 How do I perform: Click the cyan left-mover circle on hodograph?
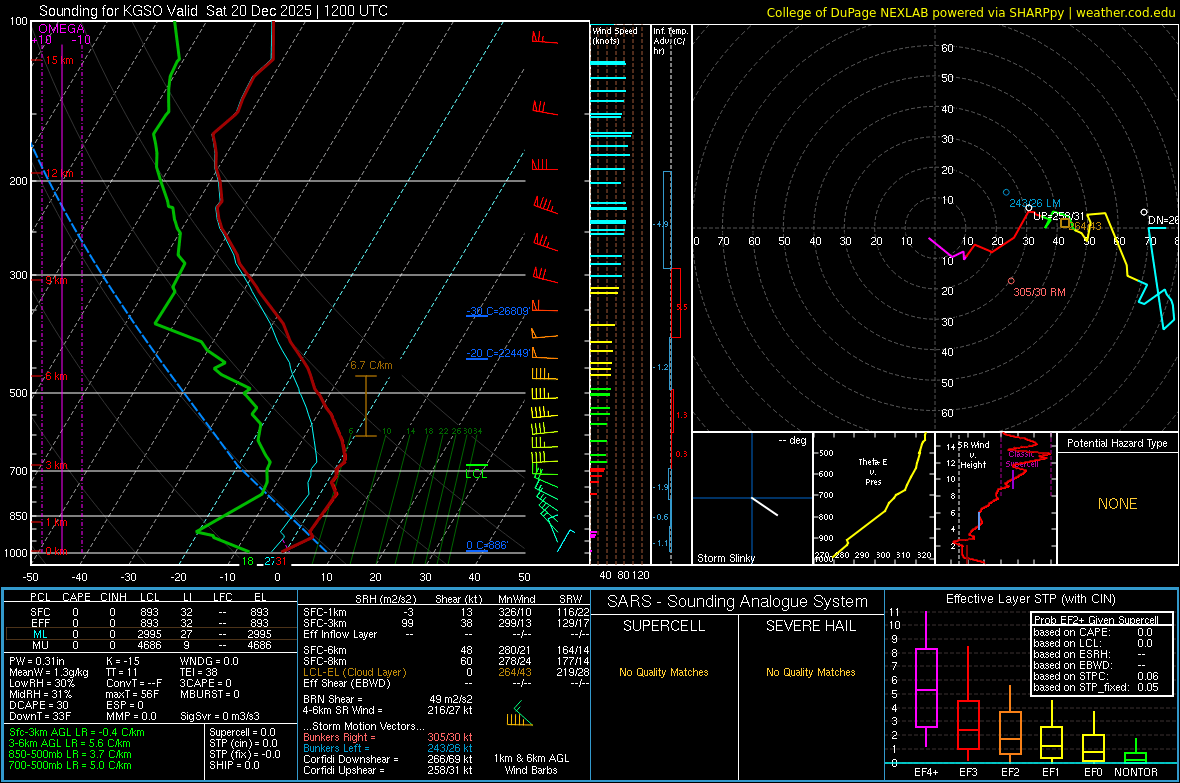[x=1006, y=192]
